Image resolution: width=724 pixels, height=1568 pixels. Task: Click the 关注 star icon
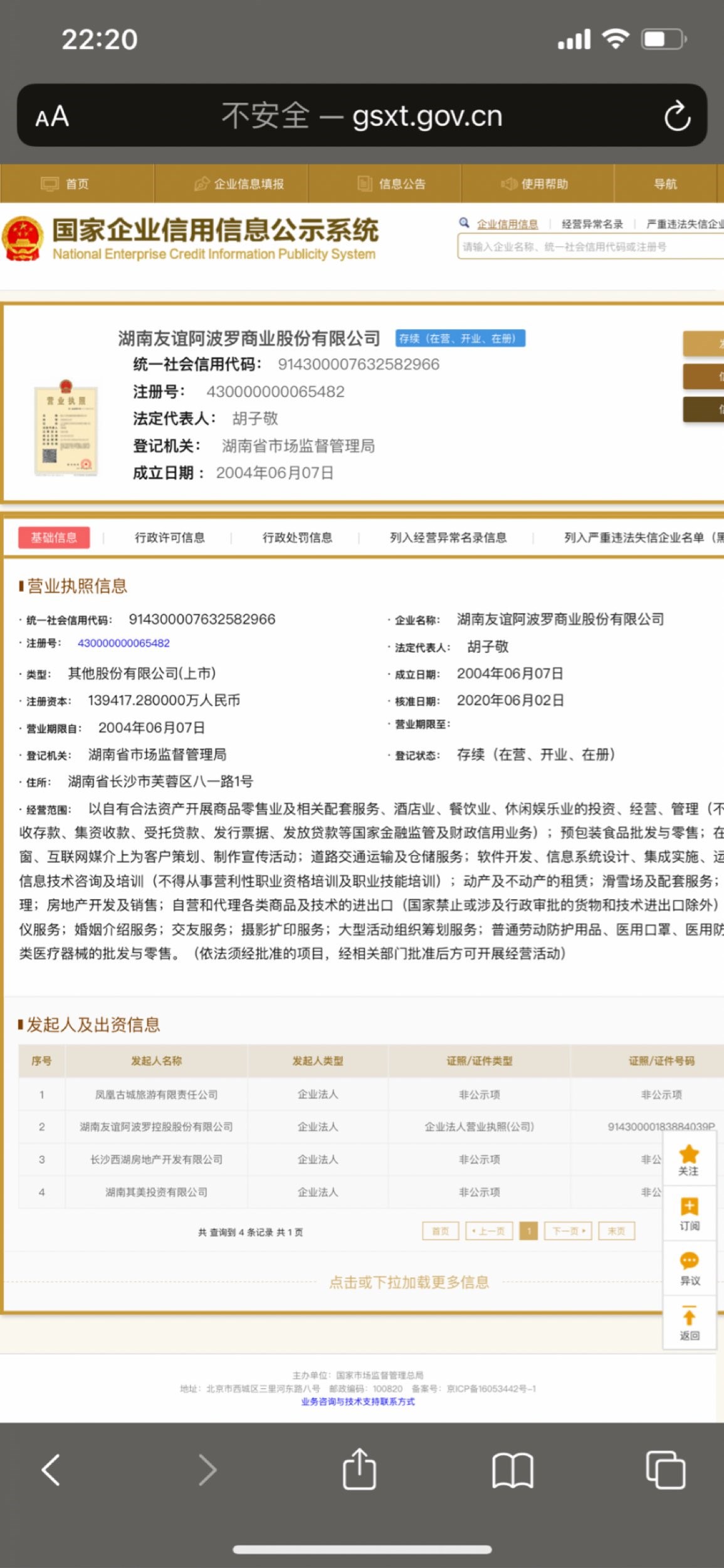[x=689, y=1159]
